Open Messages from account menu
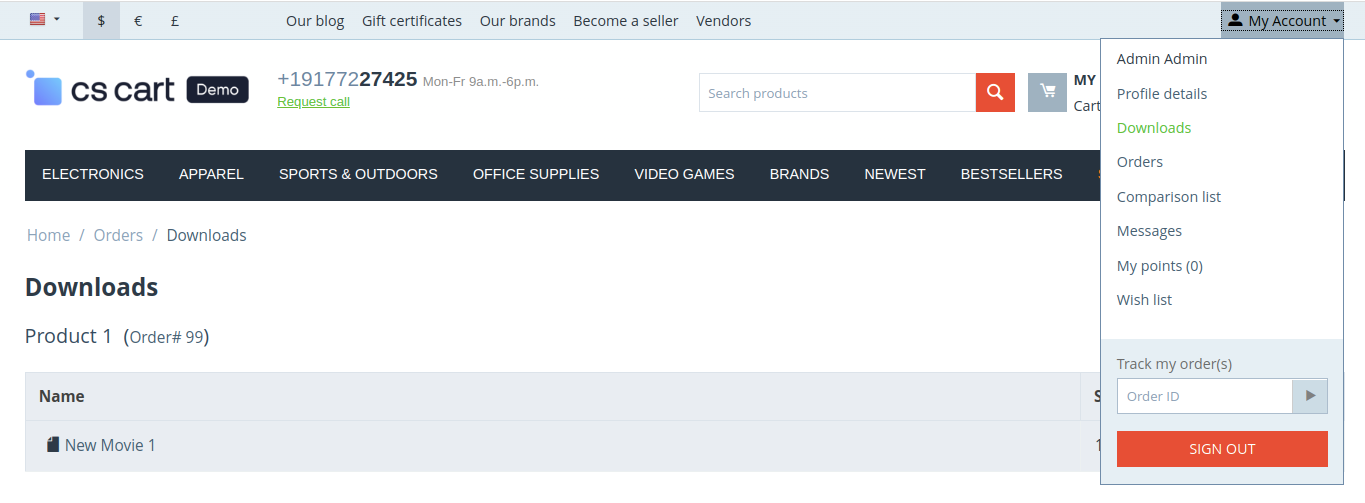Screen dimensions: 1365x503 pyautogui.click(x=1149, y=231)
